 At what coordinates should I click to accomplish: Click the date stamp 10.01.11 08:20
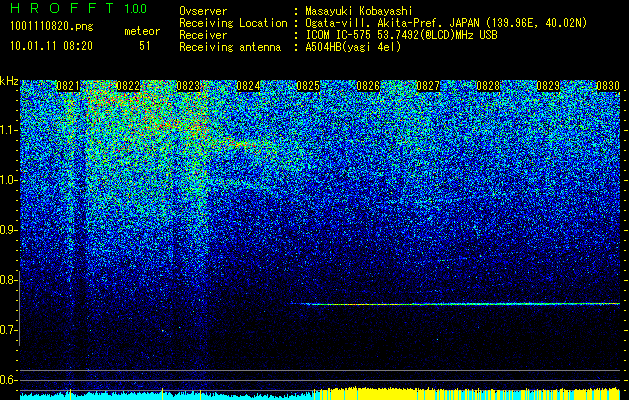pyautogui.click(x=51, y=46)
